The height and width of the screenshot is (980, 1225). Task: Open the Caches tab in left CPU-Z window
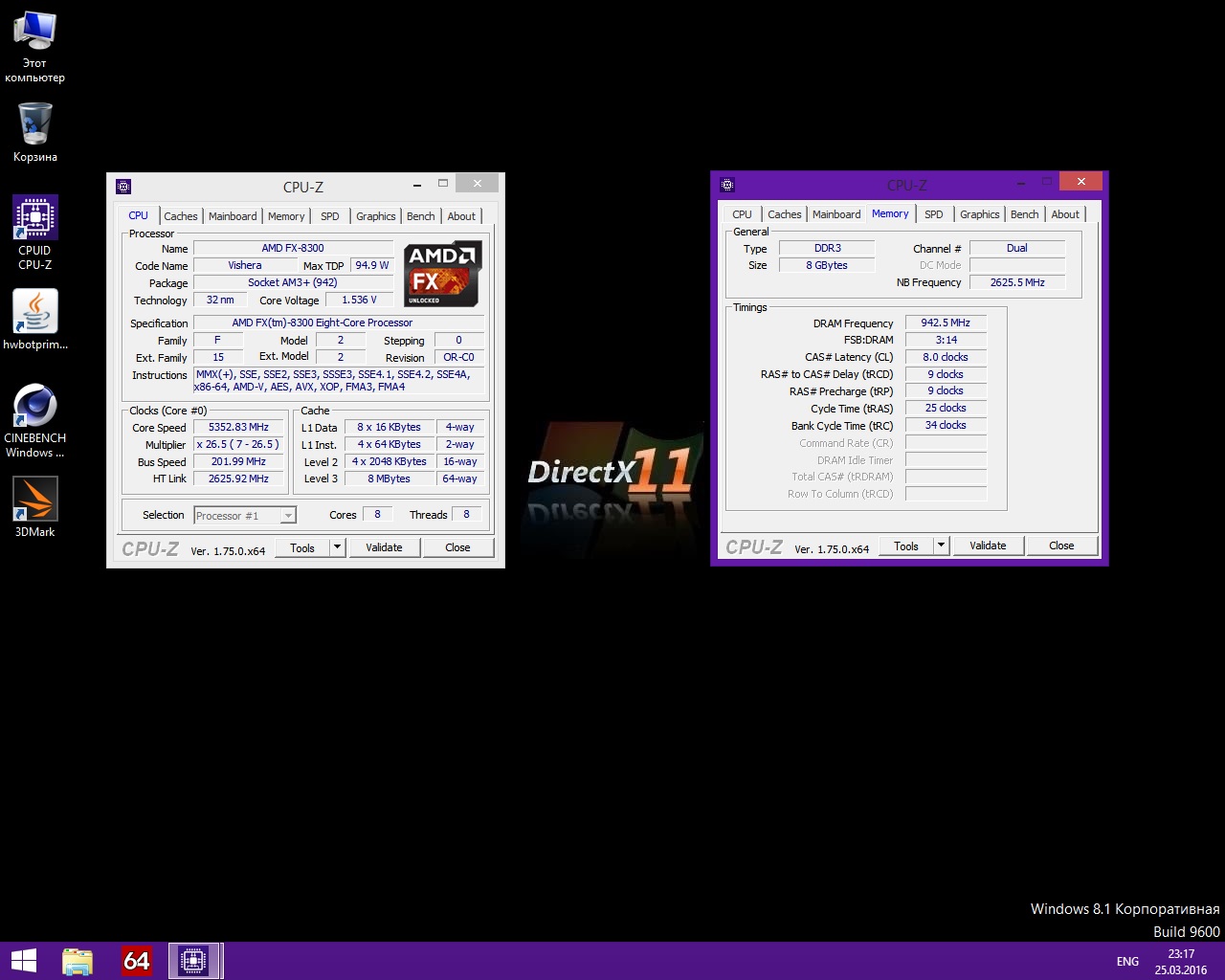click(x=180, y=216)
